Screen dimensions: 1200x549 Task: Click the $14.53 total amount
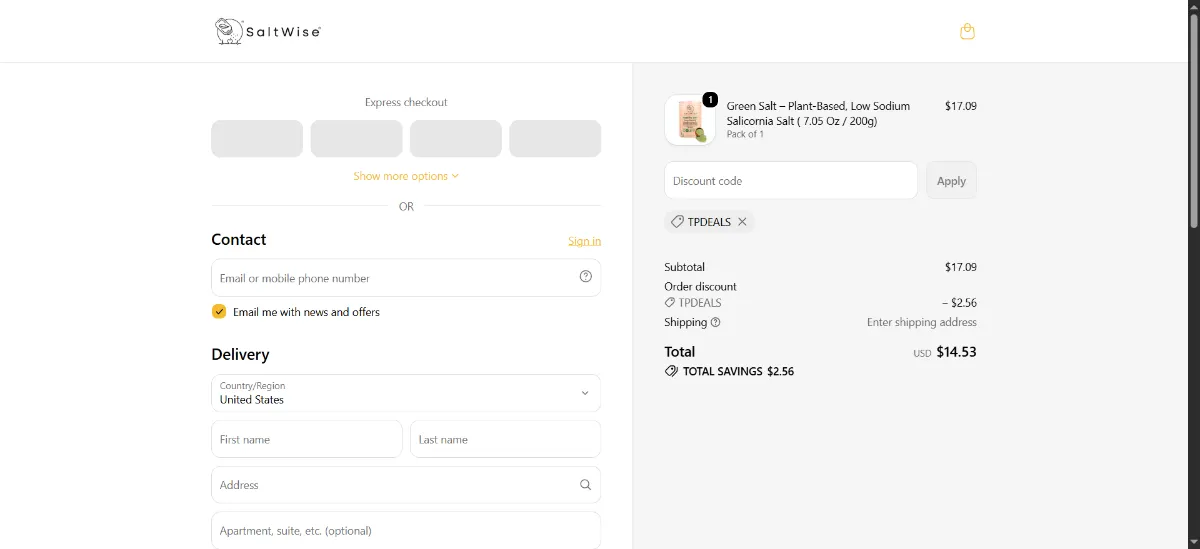click(x=956, y=352)
